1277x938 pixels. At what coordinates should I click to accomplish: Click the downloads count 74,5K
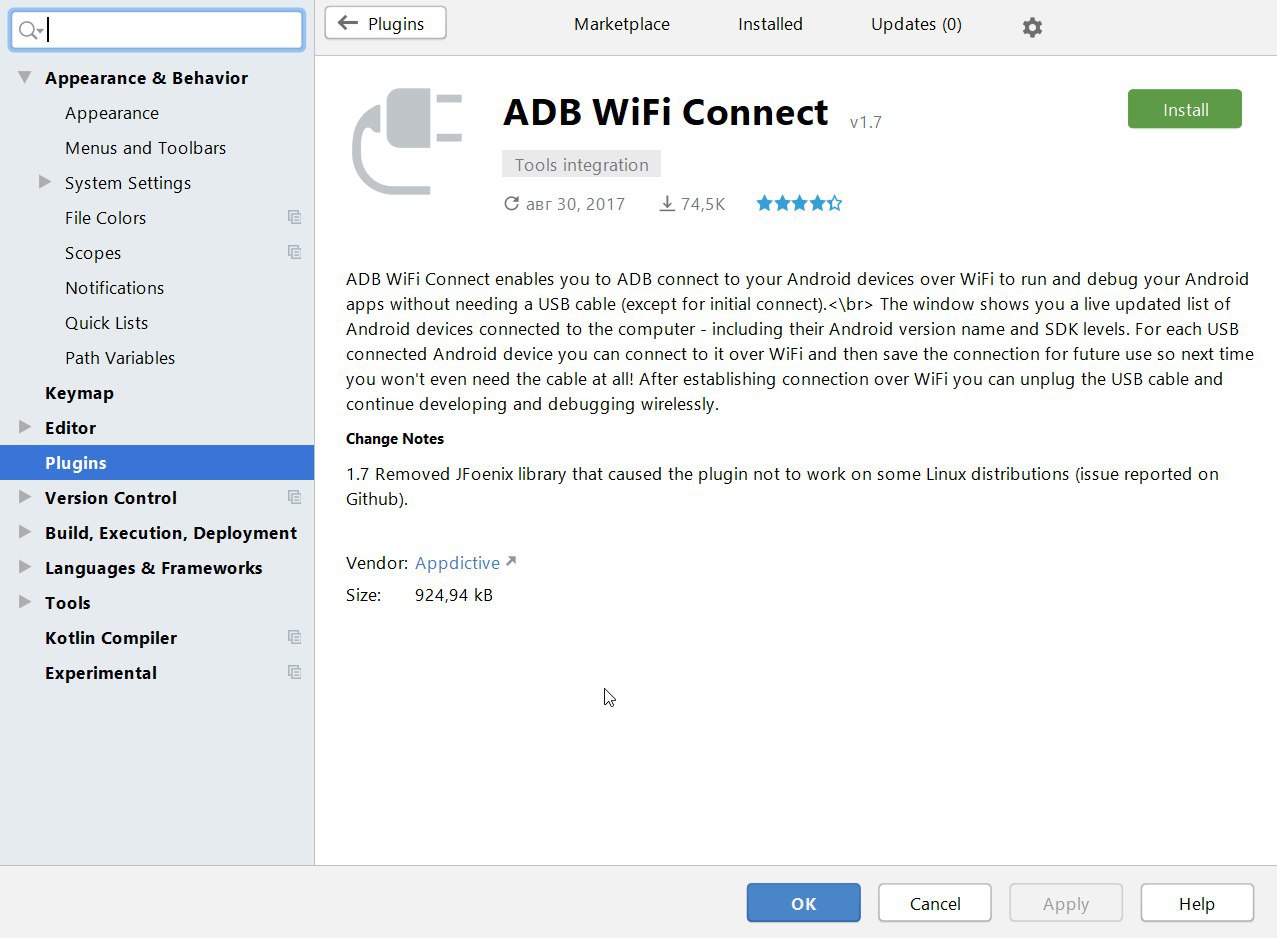click(692, 204)
